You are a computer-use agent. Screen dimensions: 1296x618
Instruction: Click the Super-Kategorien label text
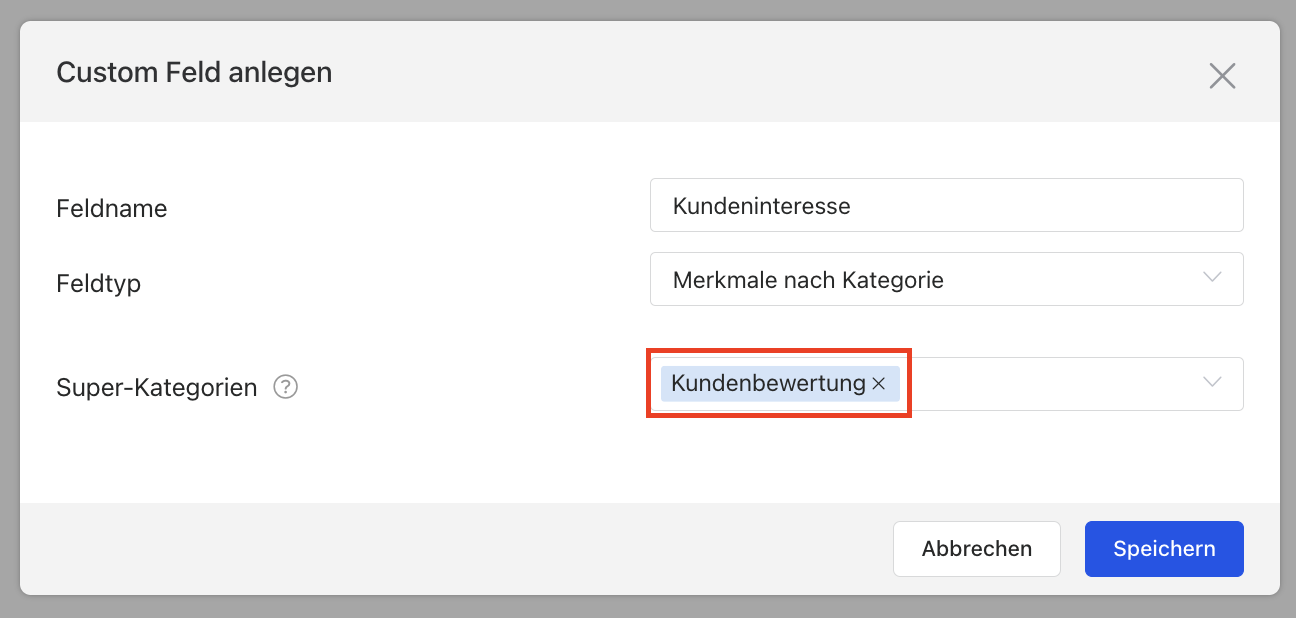tap(157, 387)
